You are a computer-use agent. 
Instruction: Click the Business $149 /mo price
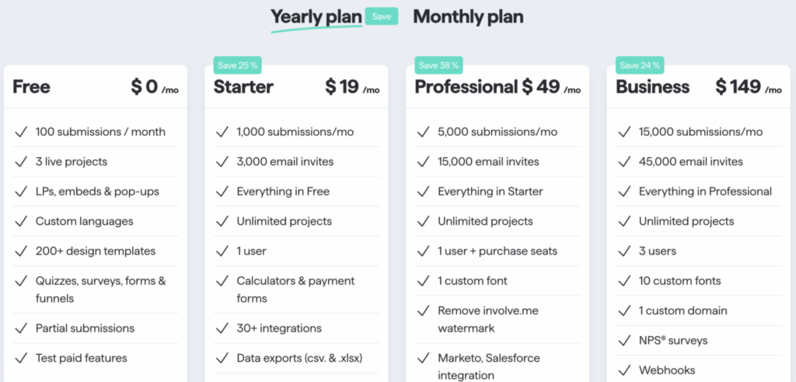(x=749, y=87)
